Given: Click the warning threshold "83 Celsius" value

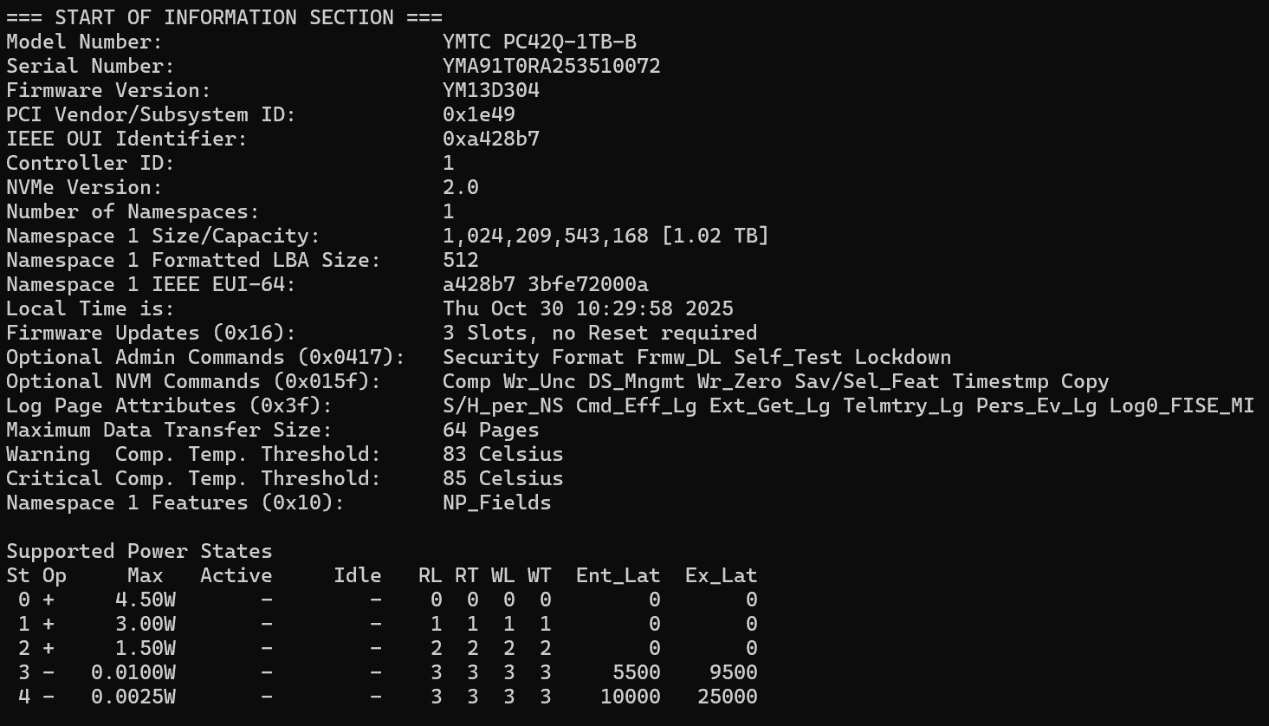Looking at the screenshot, I should point(503,454).
